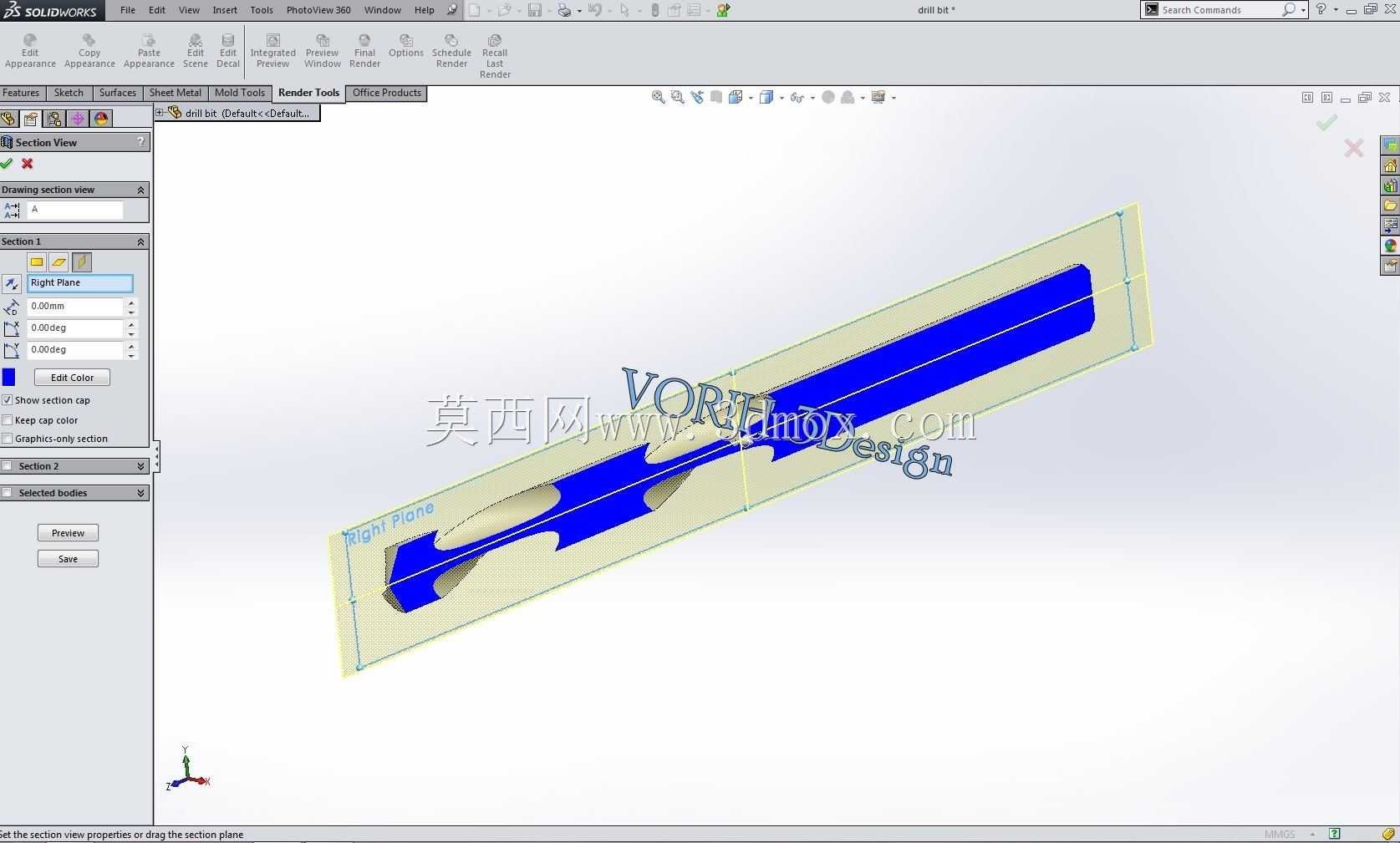Expand the drill bit tree node

[160, 113]
